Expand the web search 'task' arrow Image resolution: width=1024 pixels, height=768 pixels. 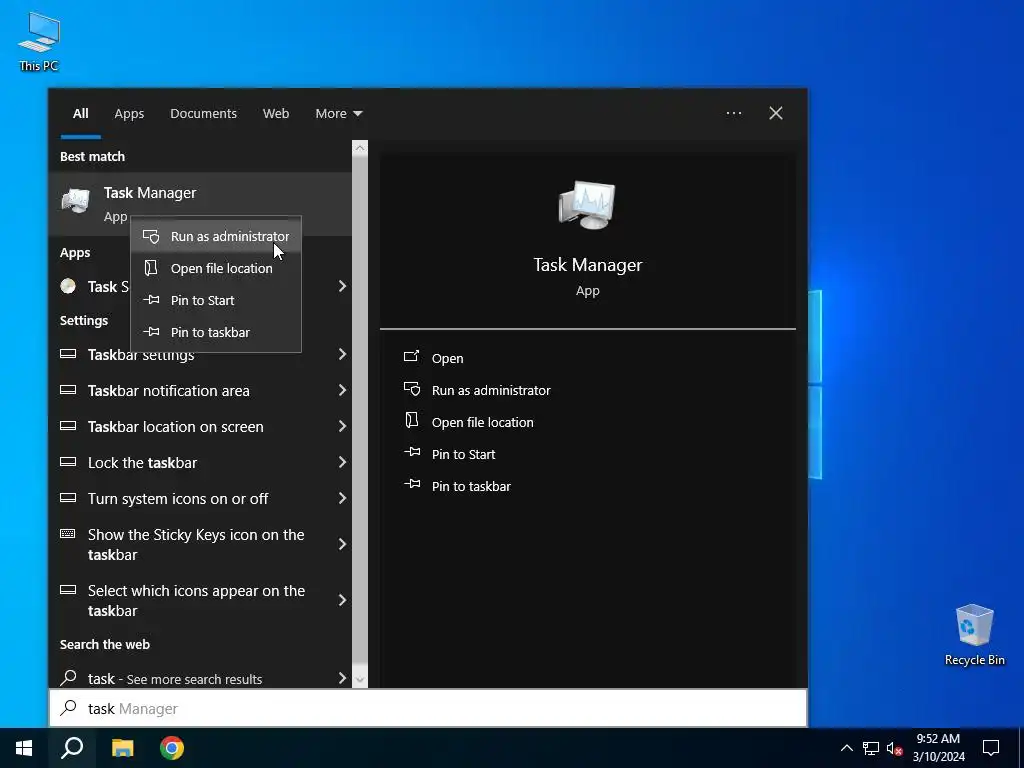(x=342, y=678)
